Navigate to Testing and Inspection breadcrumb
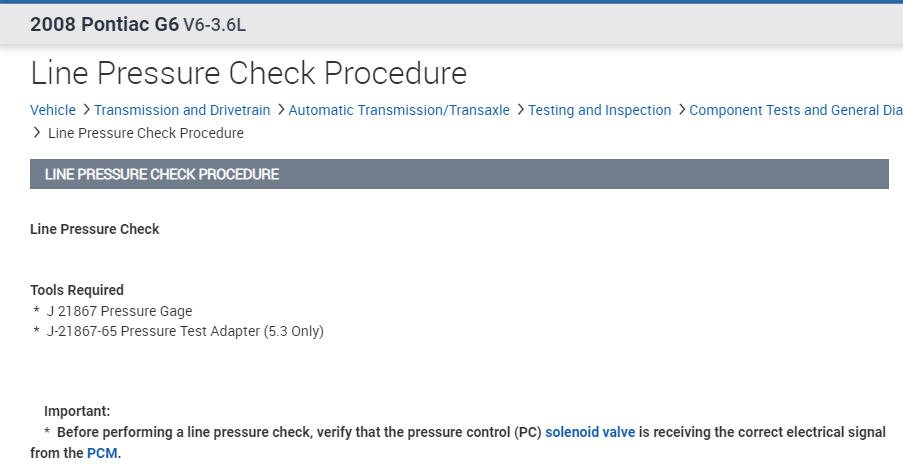This screenshot has height=476, width=903. (600, 110)
